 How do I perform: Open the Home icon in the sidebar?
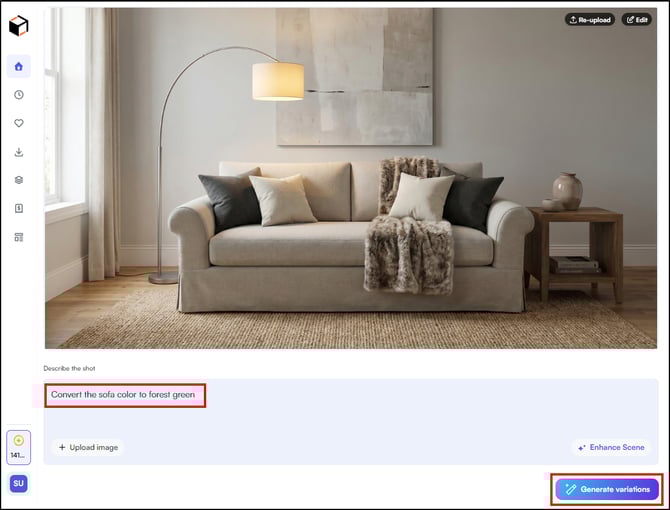[18, 66]
